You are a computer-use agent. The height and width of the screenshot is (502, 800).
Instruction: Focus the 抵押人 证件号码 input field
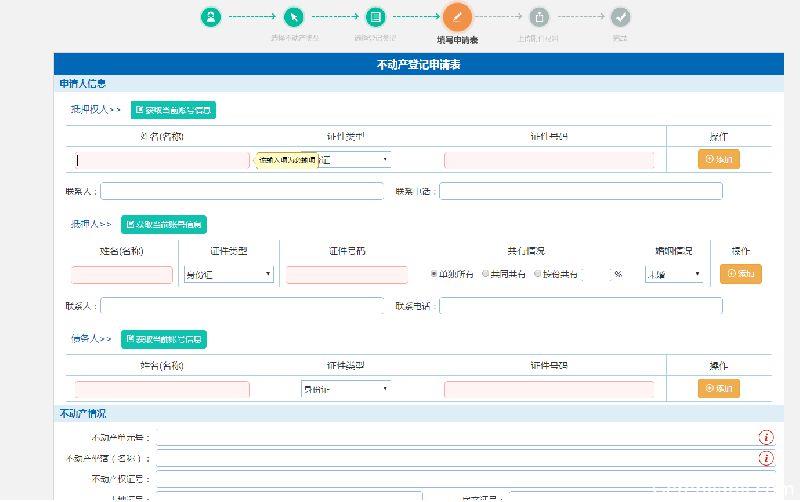pos(347,274)
